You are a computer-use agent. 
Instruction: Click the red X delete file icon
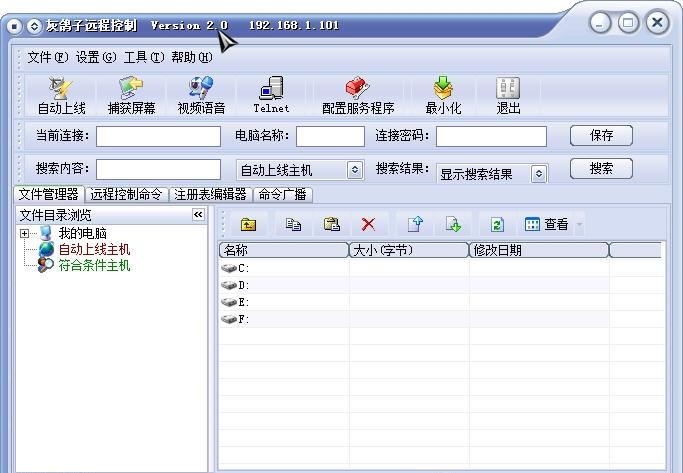368,224
